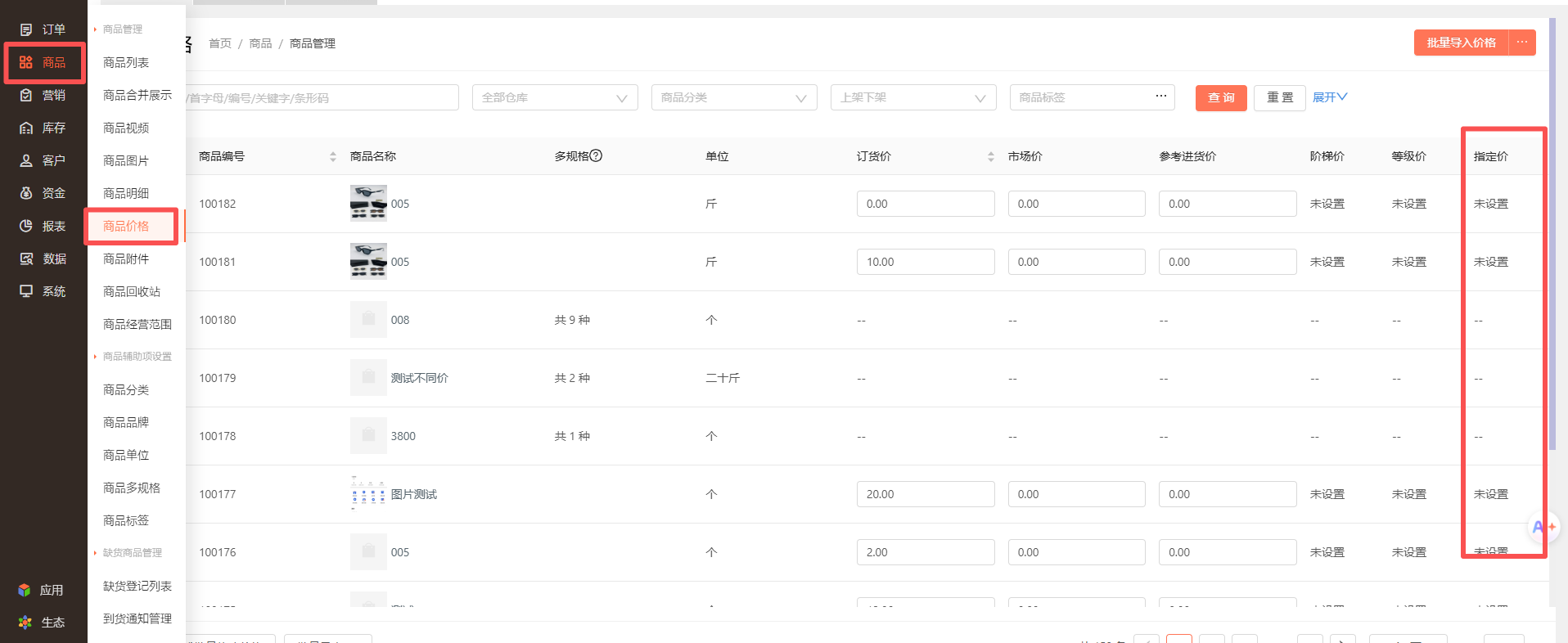Click 未设置 阶梯价 for product 100177
Screen dimensions: 1568x643
[1327, 494]
